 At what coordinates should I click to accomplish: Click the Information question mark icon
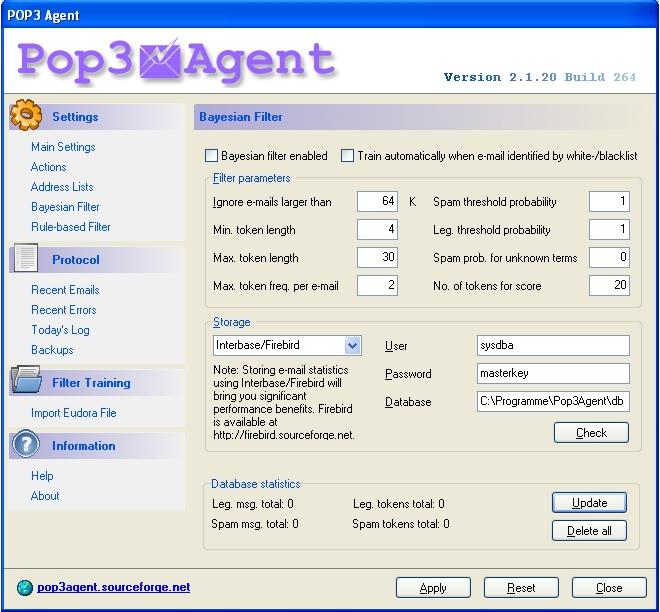pos(26,444)
